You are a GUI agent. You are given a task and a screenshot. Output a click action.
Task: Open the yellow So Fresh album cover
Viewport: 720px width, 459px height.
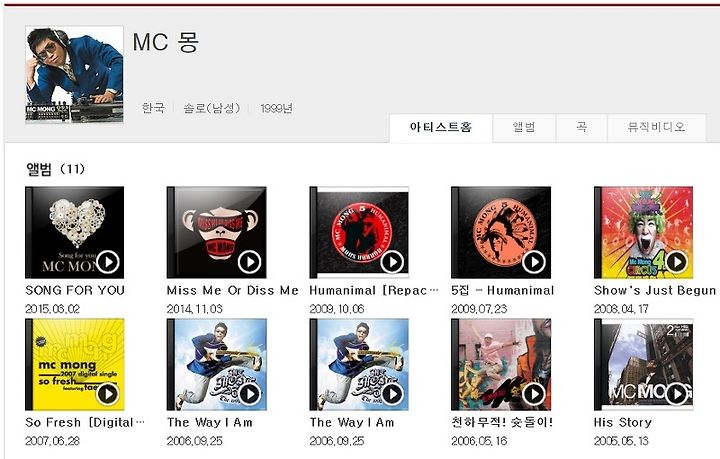coord(74,364)
